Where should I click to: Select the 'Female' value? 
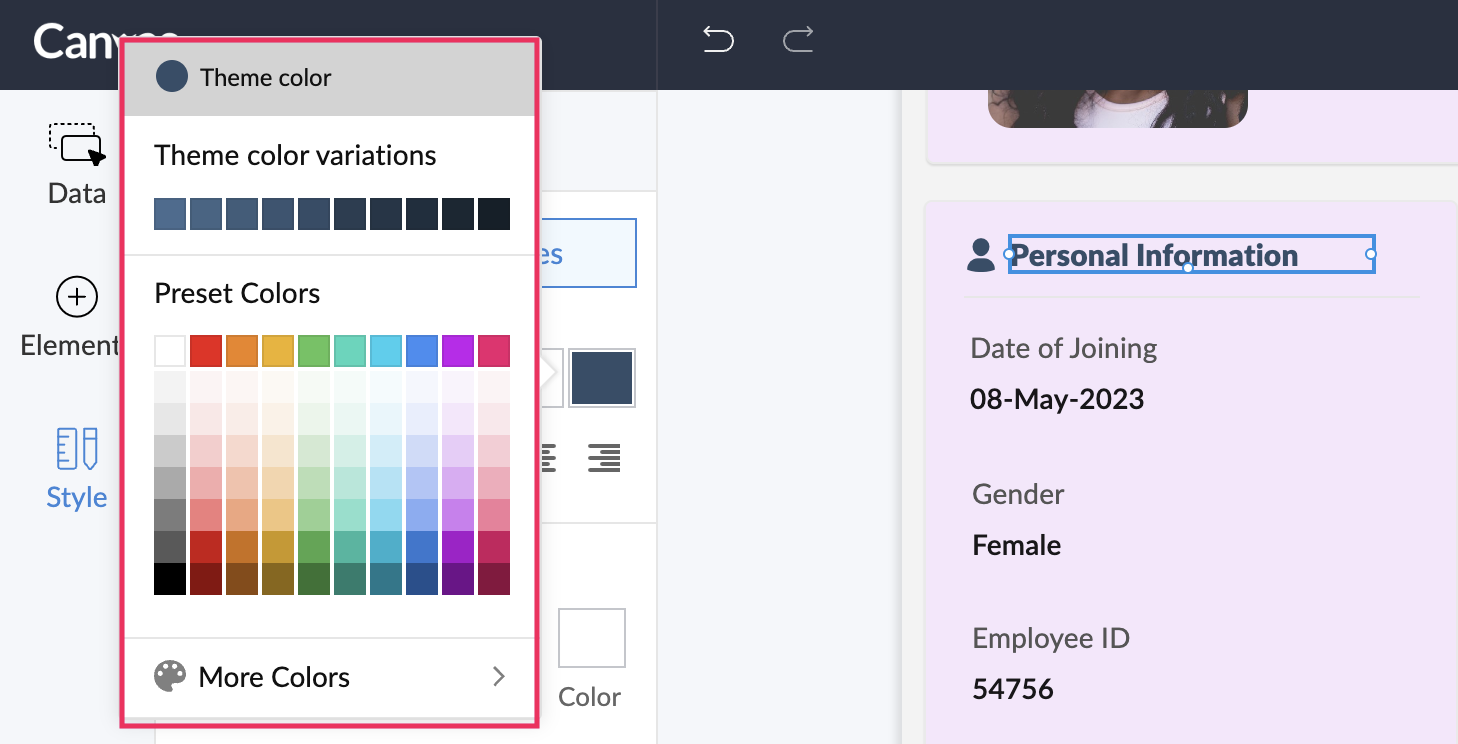(1017, 545)
